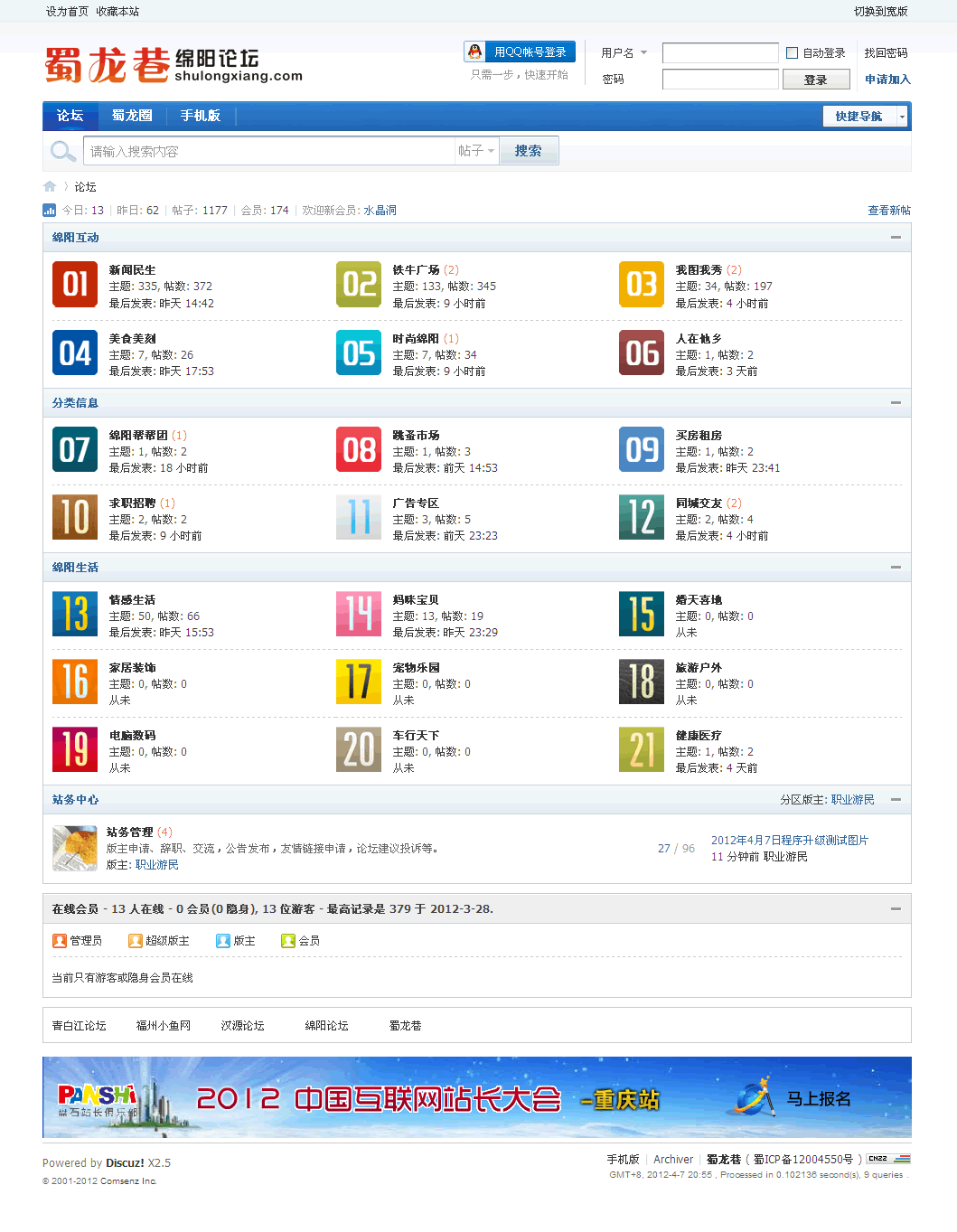Collapse the 在线会员 panel

[x=896, y=909]
